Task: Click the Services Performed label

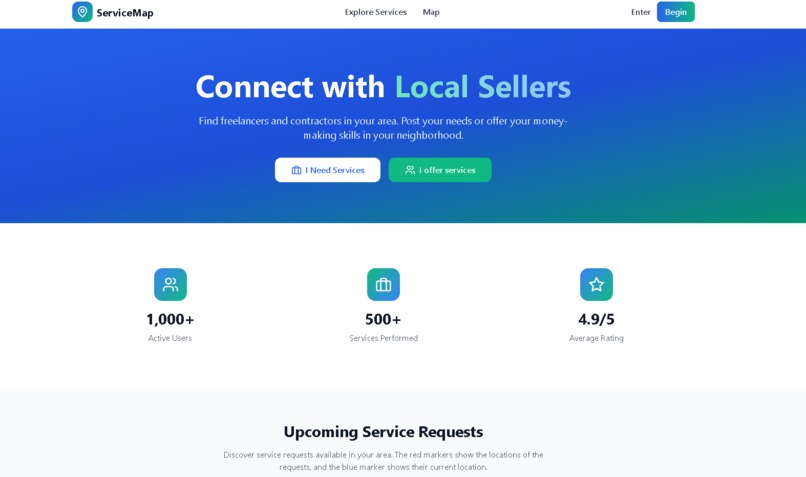Action: [383, 338]
